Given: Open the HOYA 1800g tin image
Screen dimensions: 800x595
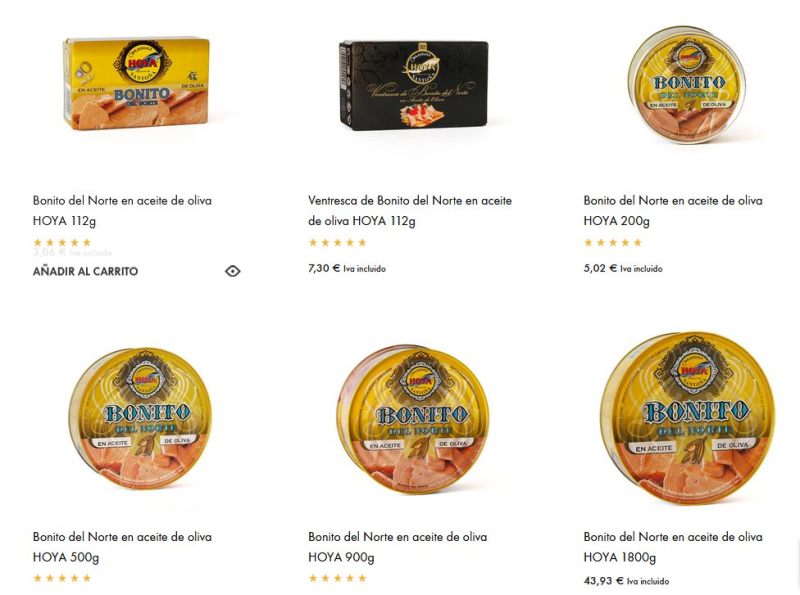Looking at the screenshot, I should click(x=687, y=418).
